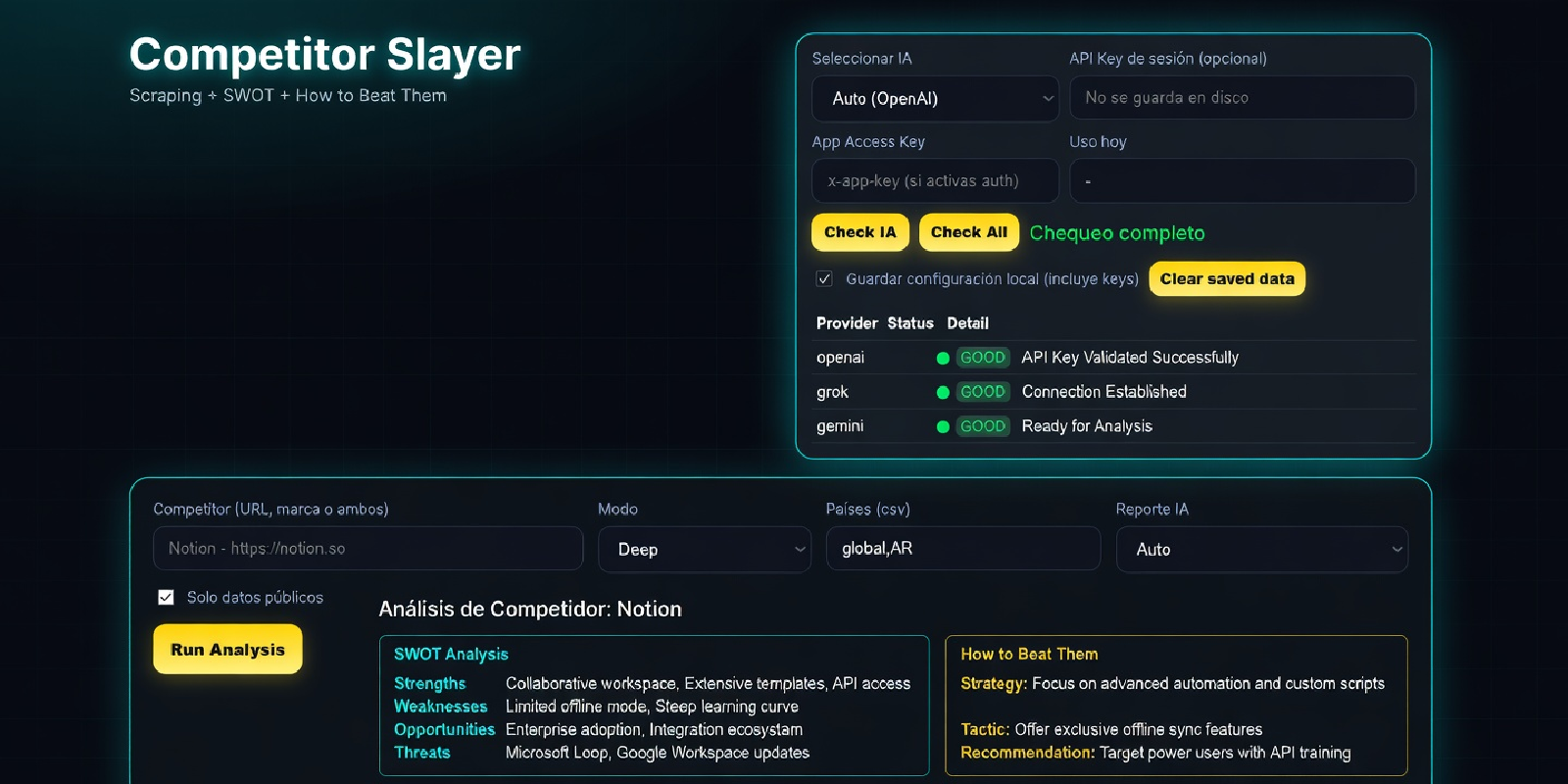The image size is (1568, 784).
Task: Click 'Connection Established' detail text
Action: (1104, 392)
